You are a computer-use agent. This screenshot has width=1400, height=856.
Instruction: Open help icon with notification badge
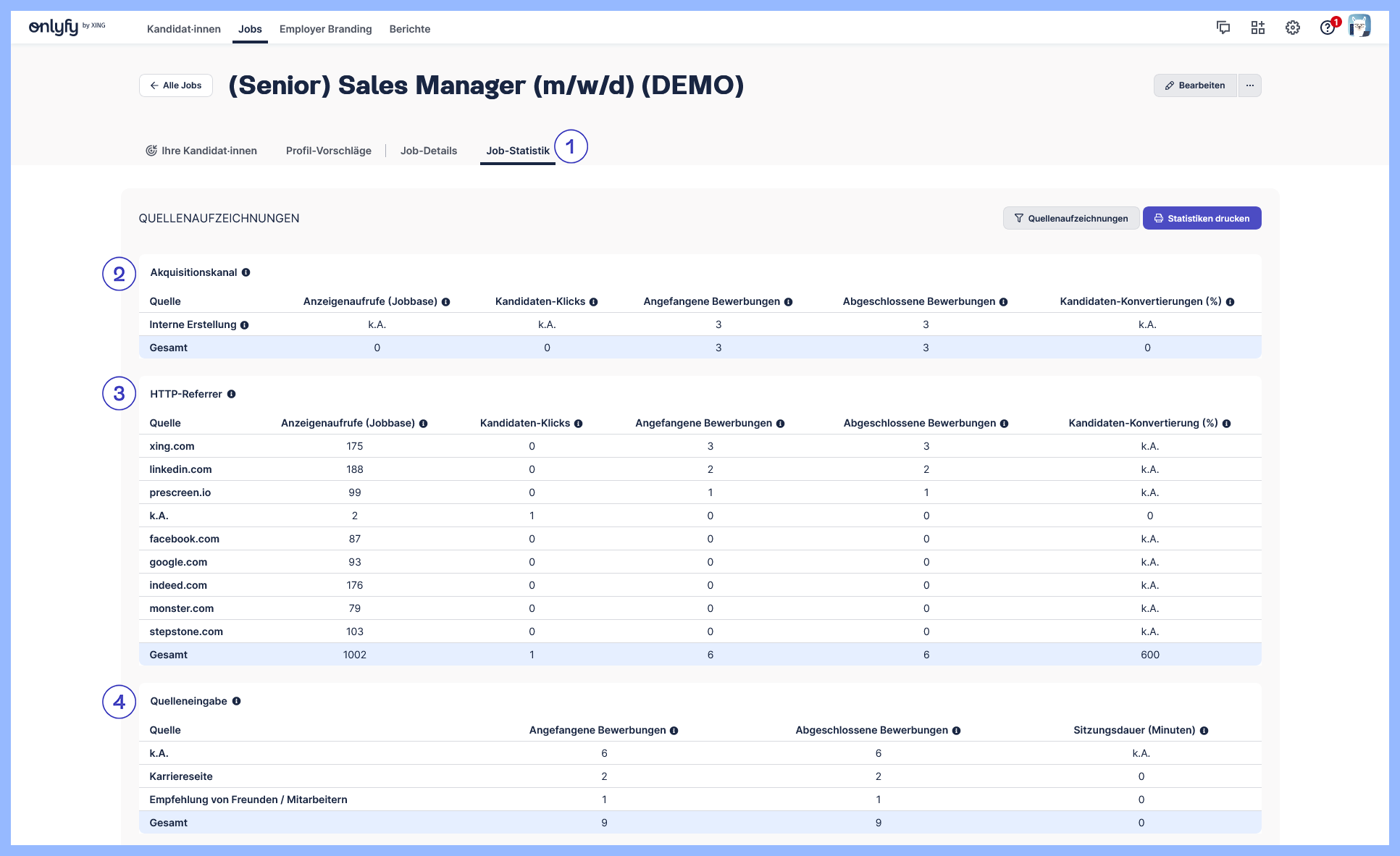(x=1327, y=28)
